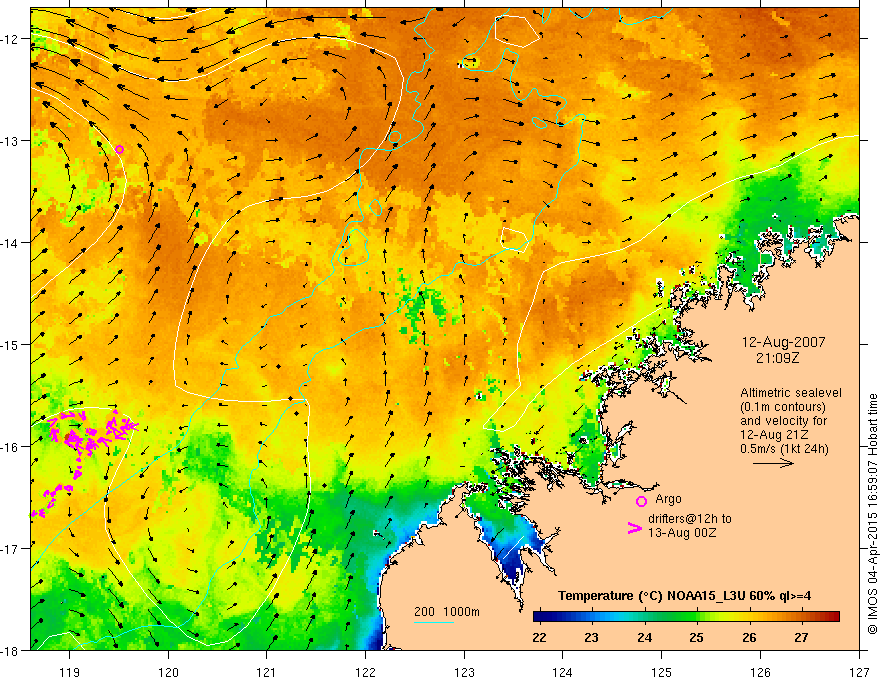Viewport: 880px width, 680px height.
Task: Click longitude axis label '123'
Action: tap(464, 672)
